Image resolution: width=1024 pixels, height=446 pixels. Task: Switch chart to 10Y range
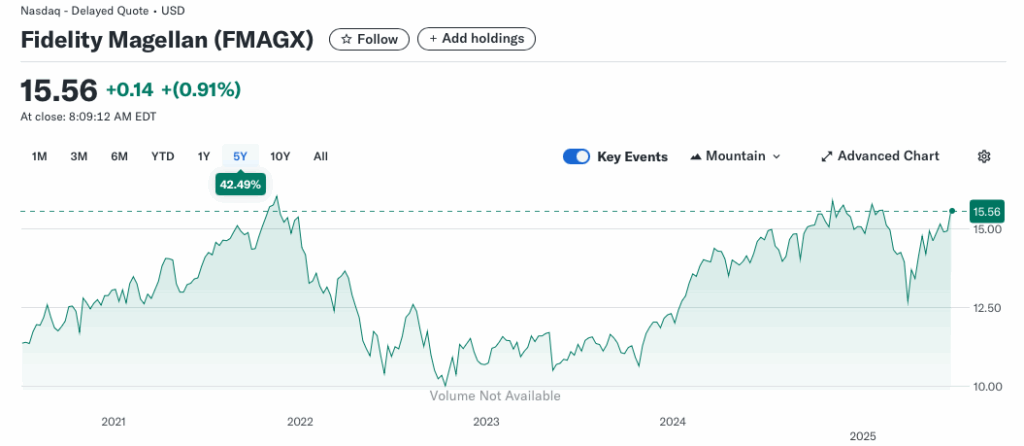(280, 156)
